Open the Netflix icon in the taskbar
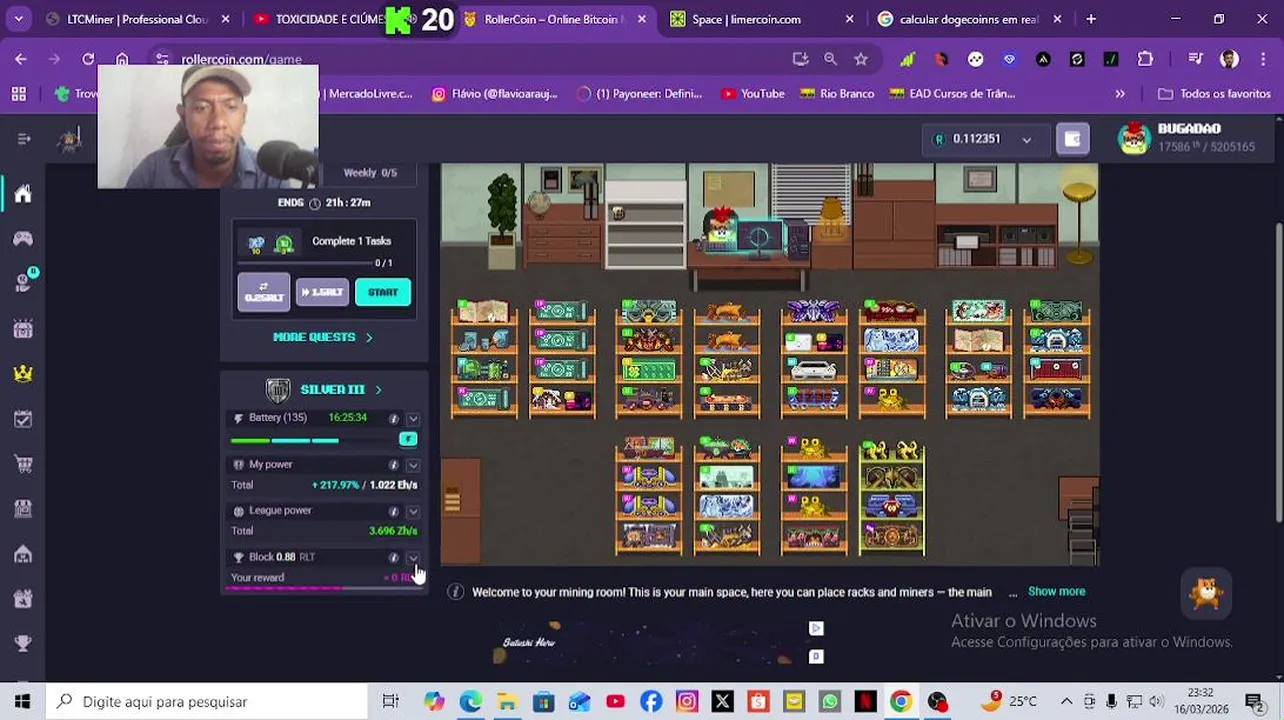The image size is (1284, 720). pos(865,702)
